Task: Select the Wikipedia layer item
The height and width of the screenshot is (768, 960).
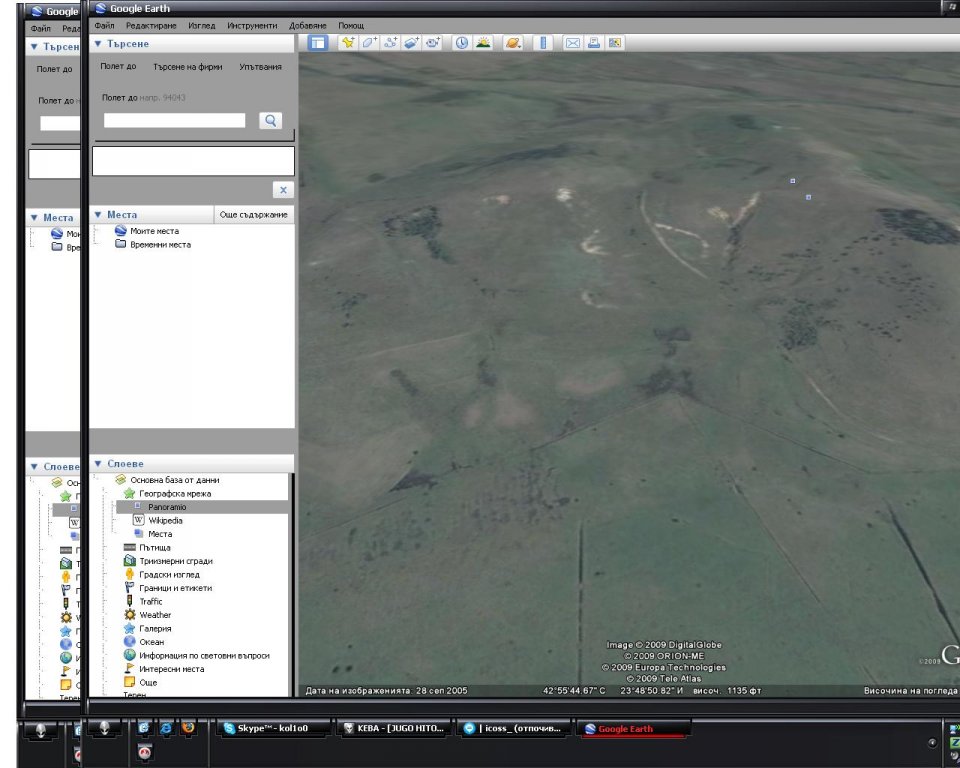Action: click(165, 521)
